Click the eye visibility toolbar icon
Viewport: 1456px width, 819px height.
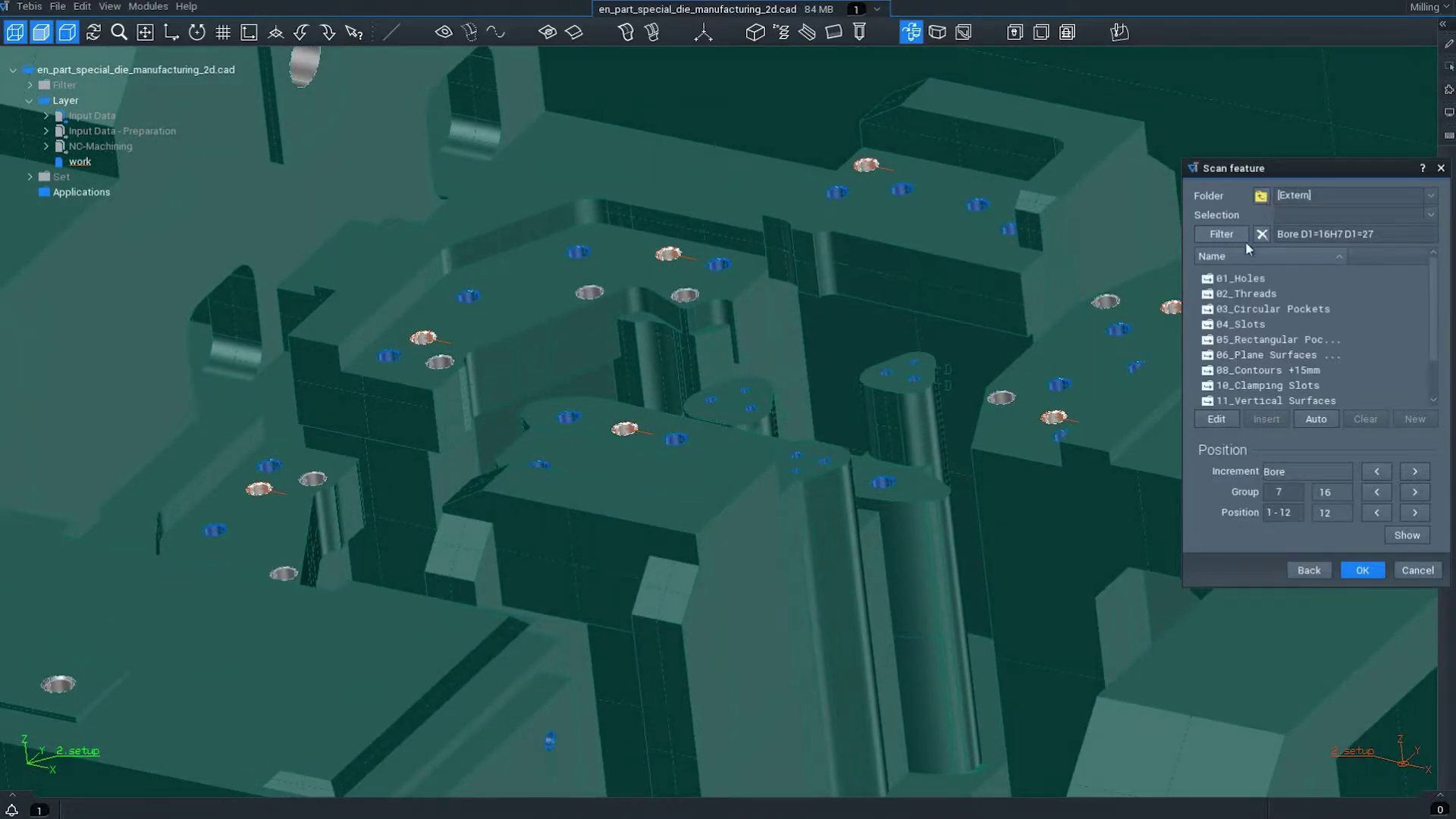click(444, 32)
